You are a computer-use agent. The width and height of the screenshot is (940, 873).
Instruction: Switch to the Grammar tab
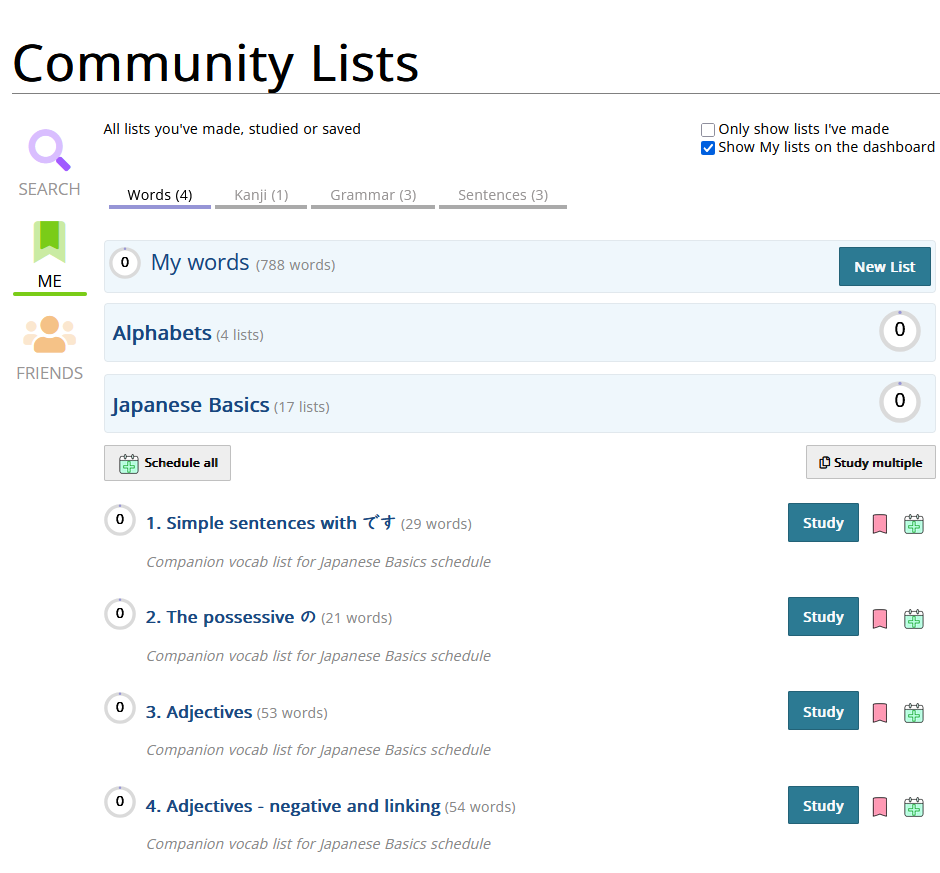373,195
